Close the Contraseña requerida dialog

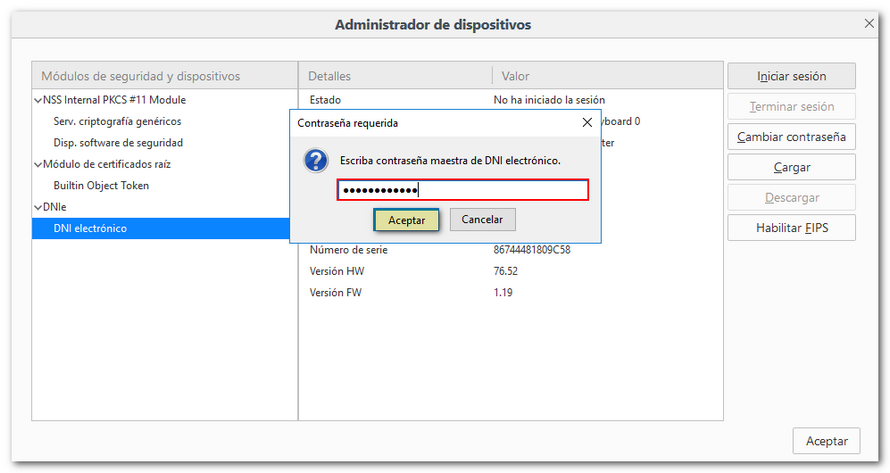click(x=587, y=123)
